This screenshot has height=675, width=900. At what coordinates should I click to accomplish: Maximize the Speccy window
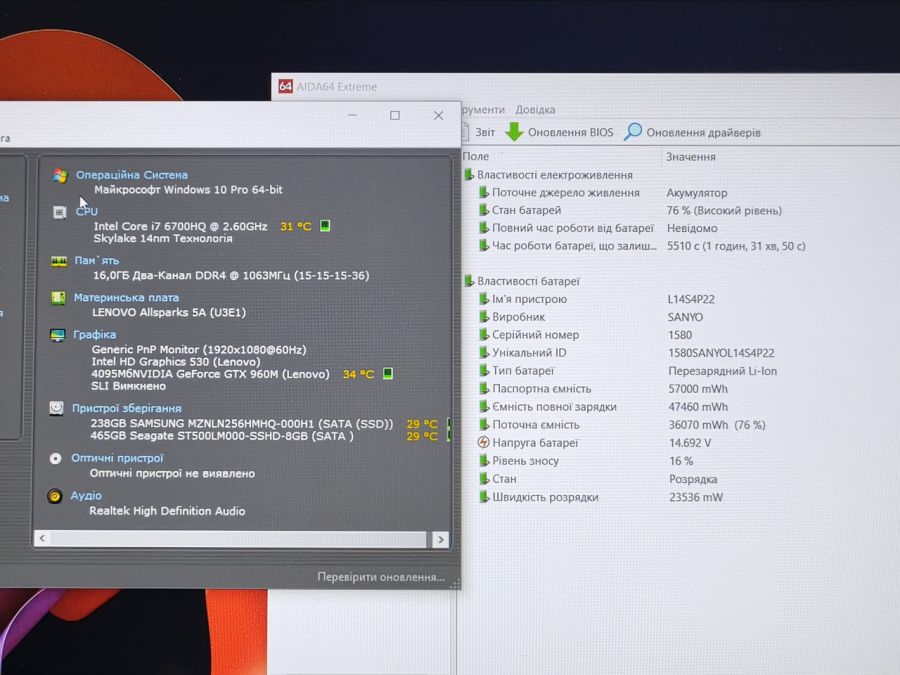[x=395, y=115]
